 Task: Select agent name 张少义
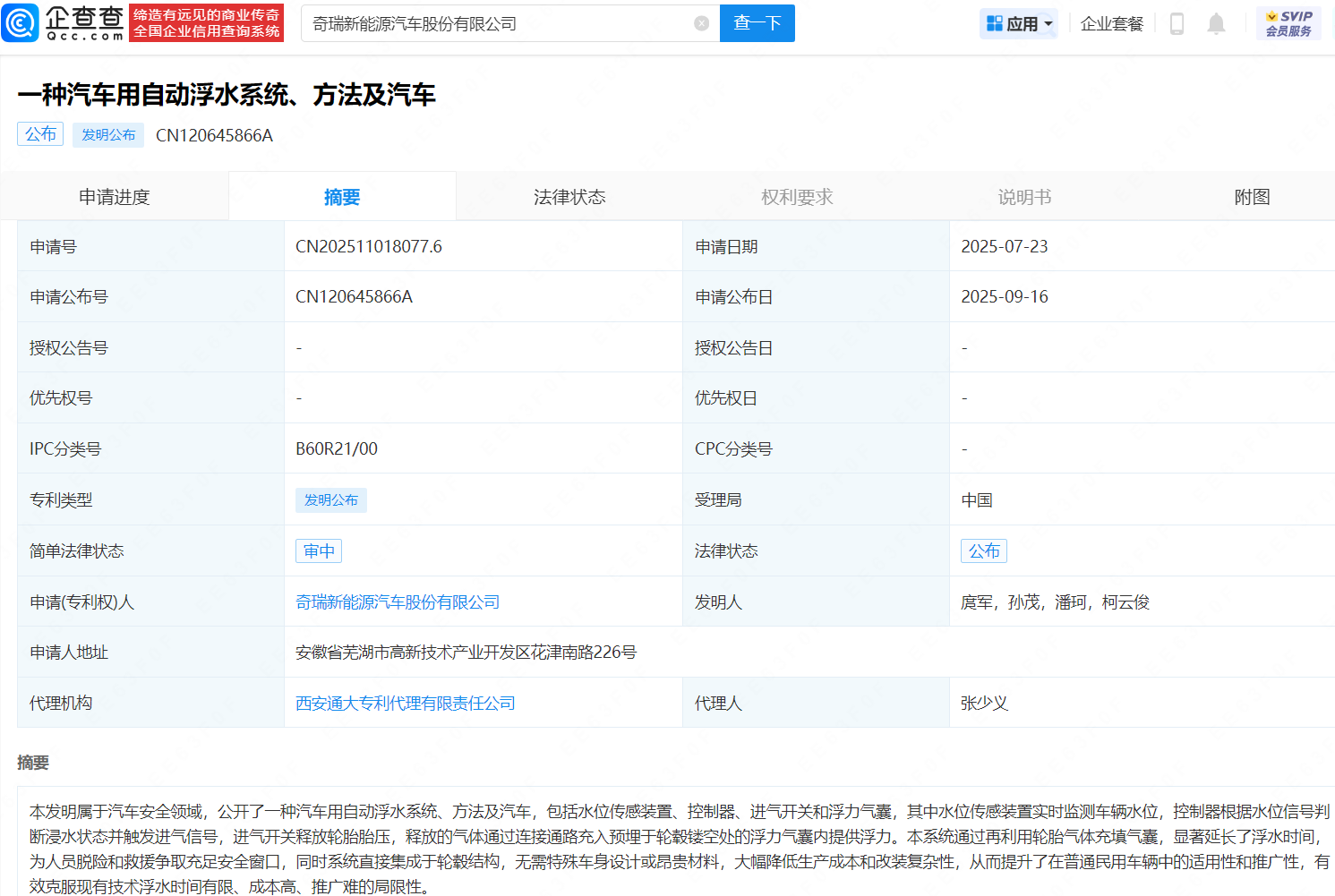[984, 704]
